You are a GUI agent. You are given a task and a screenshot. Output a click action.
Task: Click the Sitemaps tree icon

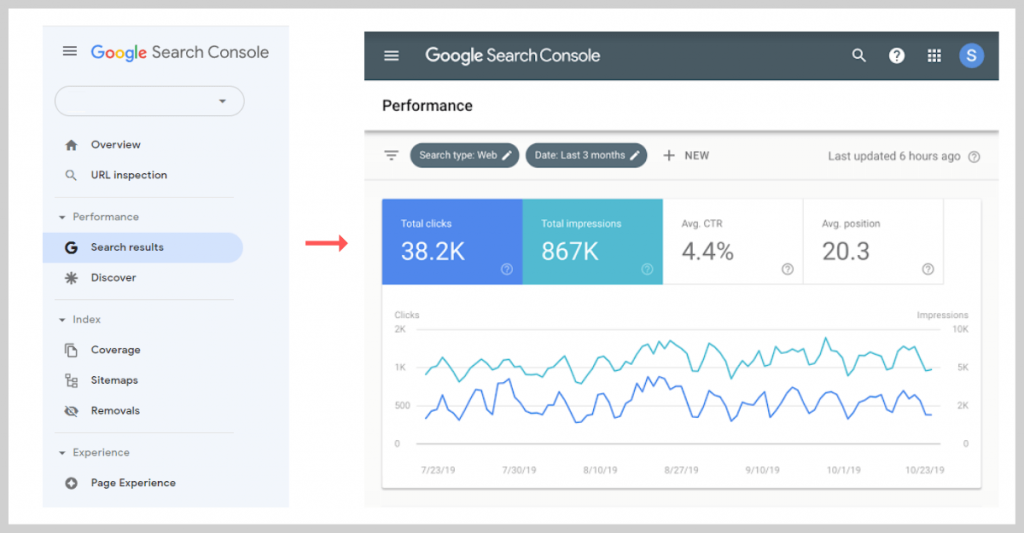(x=71, y=380)
